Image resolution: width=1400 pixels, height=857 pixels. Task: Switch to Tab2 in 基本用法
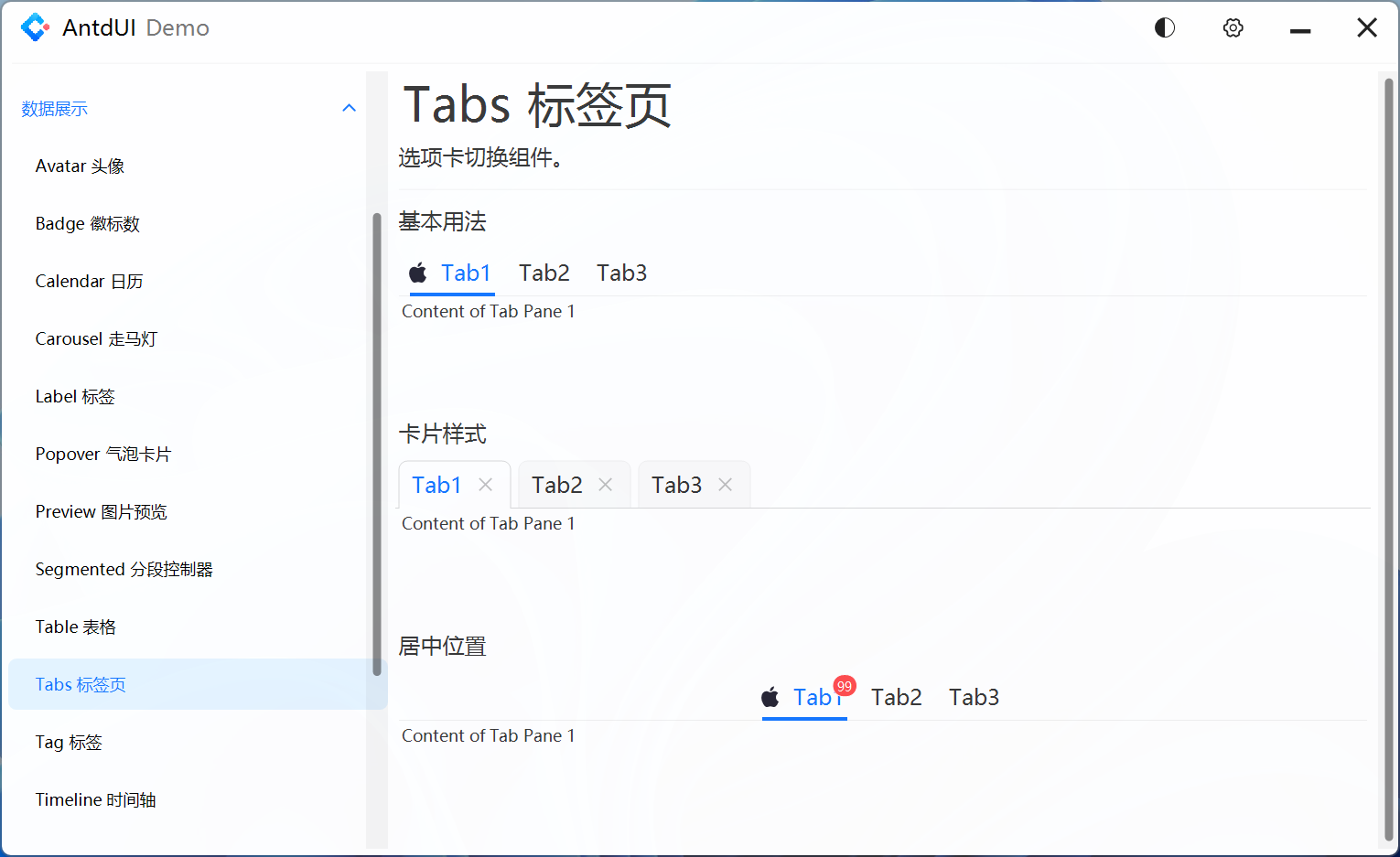[x=544, y=272]
